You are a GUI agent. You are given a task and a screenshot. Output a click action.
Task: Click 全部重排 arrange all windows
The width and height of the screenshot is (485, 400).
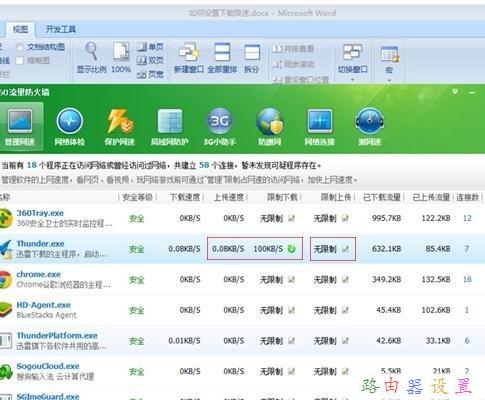coord(222,57)
